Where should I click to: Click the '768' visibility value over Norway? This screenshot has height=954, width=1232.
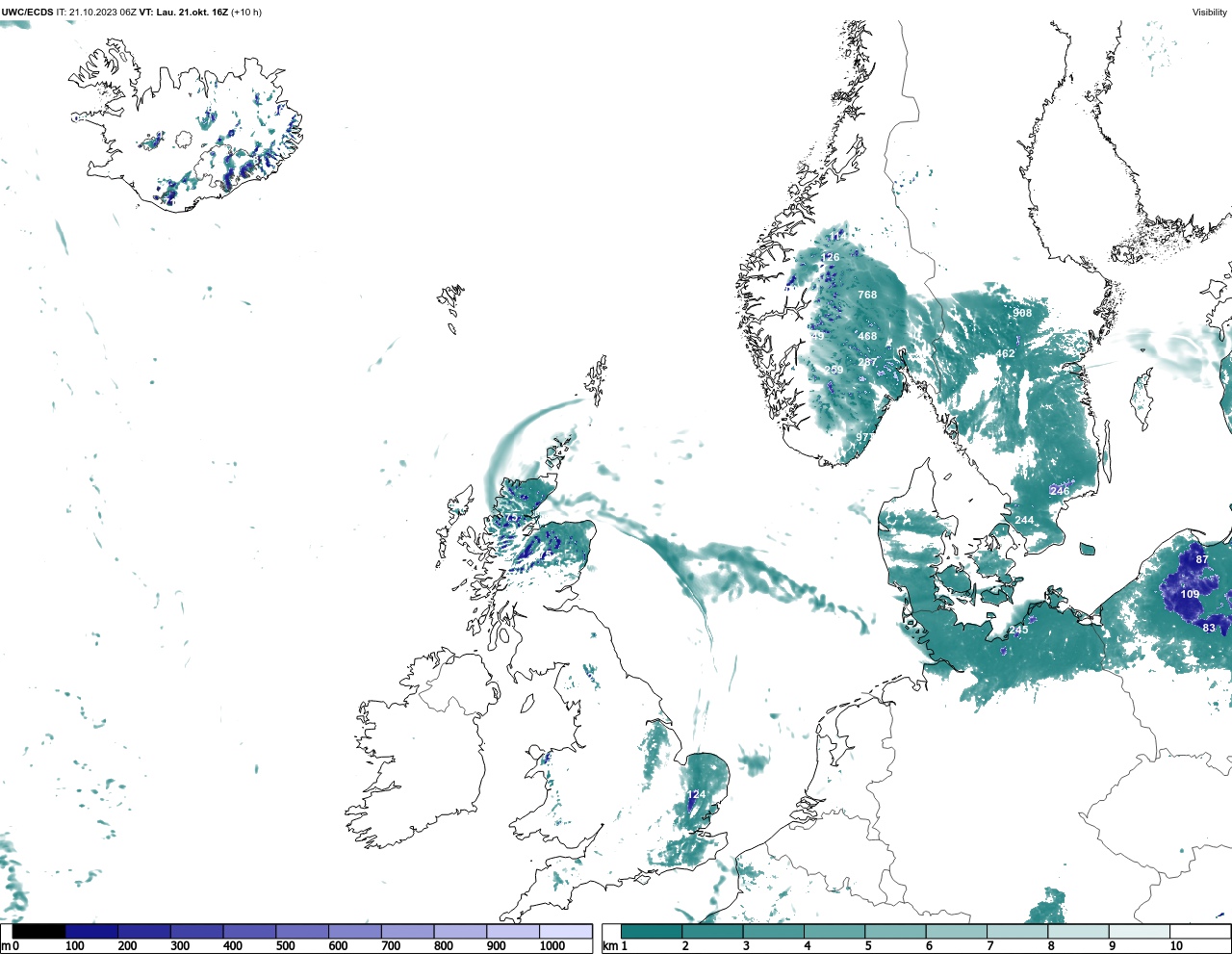pyautogui.click(x=867, y=295)
